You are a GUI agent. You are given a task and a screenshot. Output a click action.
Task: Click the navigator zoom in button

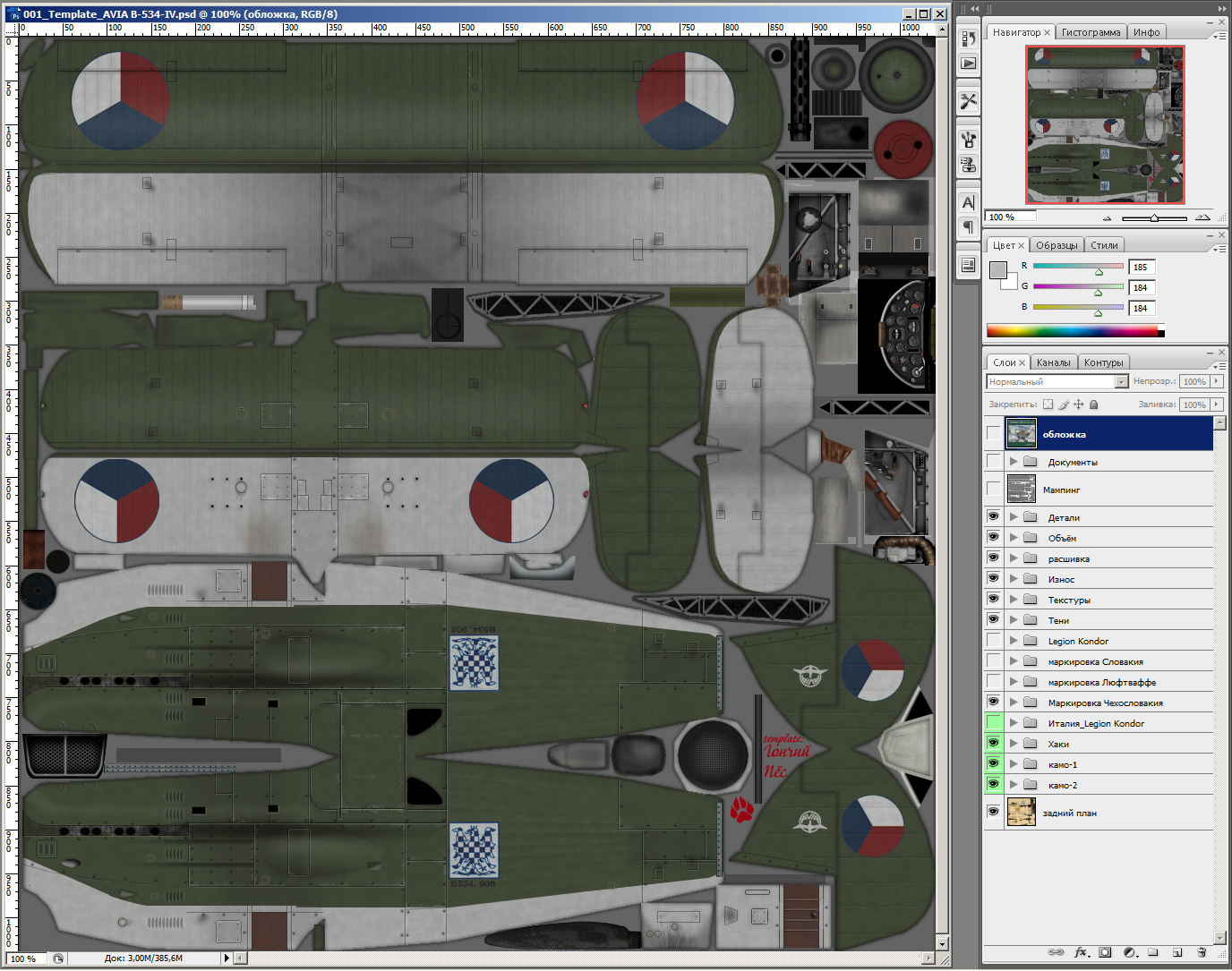pyautogui.click(x=1202, y=217)
